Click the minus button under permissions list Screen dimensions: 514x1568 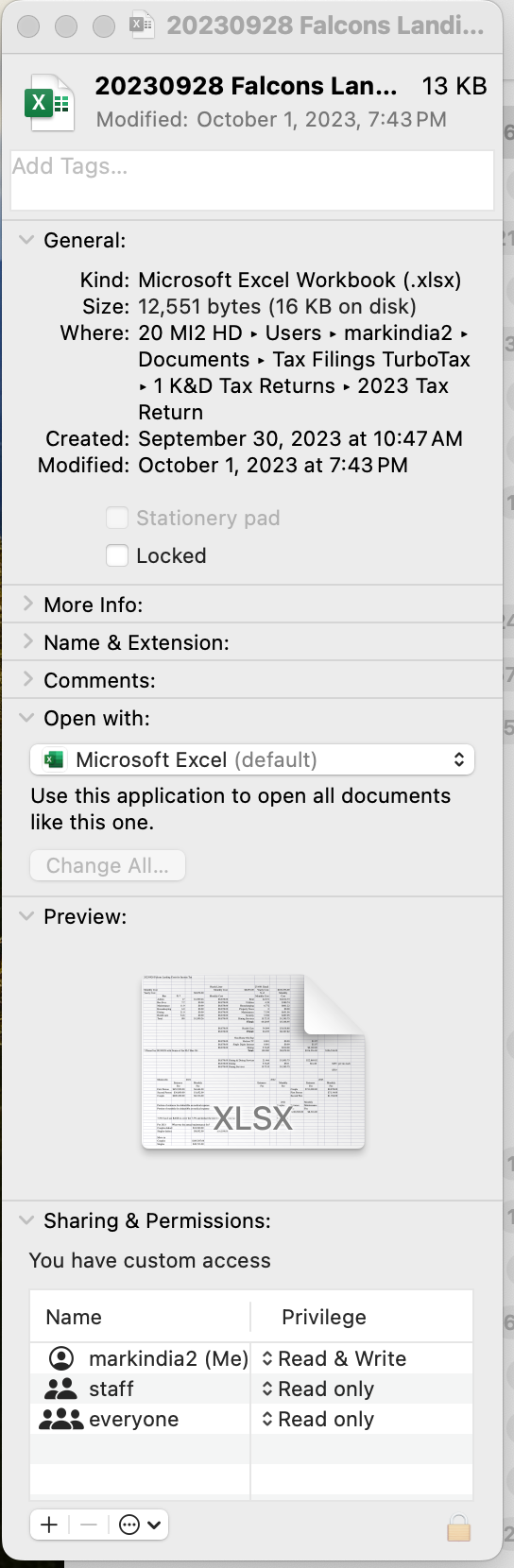pos(88,1525)
